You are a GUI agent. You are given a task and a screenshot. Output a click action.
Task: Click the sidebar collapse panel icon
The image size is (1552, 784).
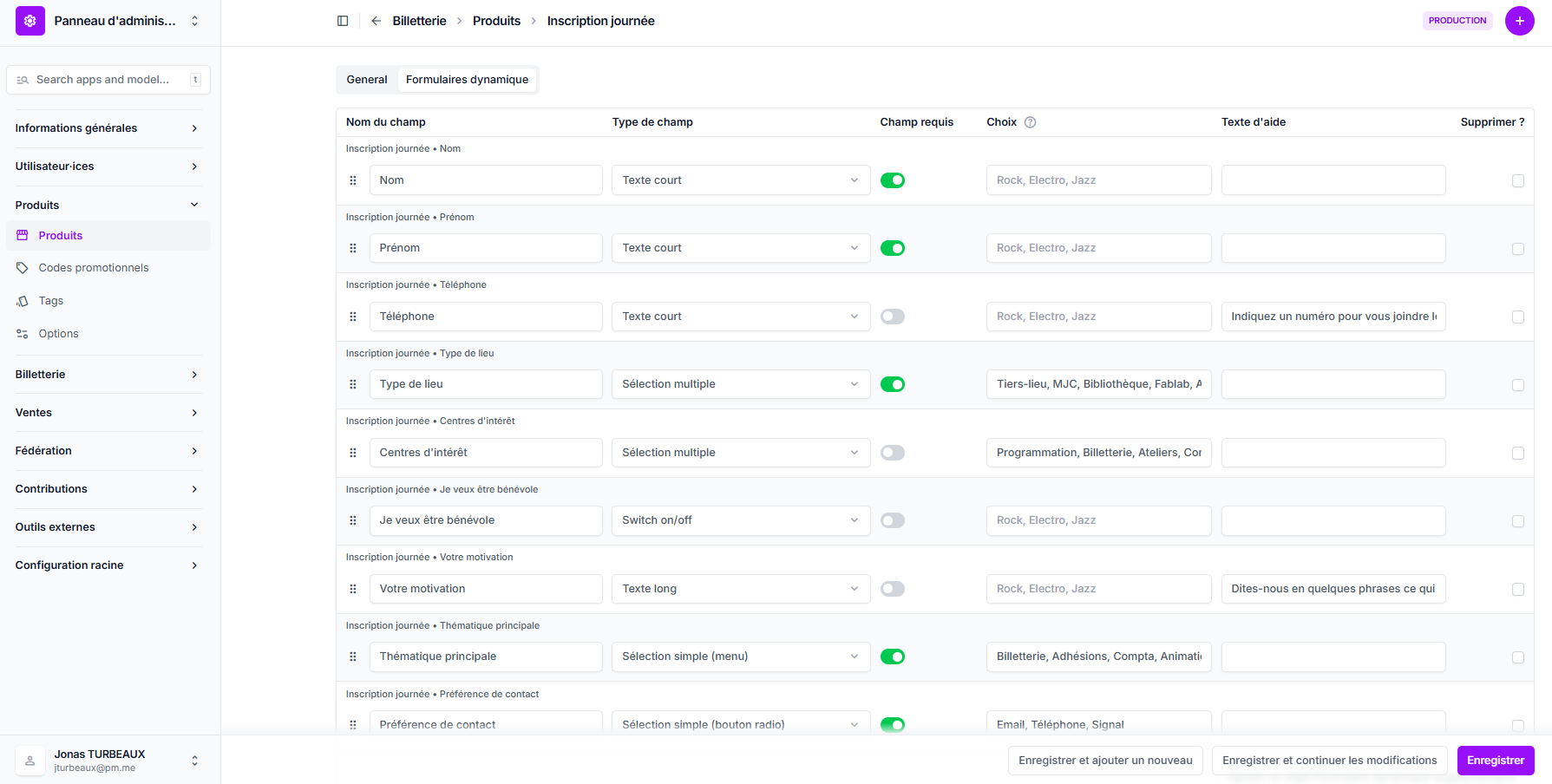click(x=343, y=21)
